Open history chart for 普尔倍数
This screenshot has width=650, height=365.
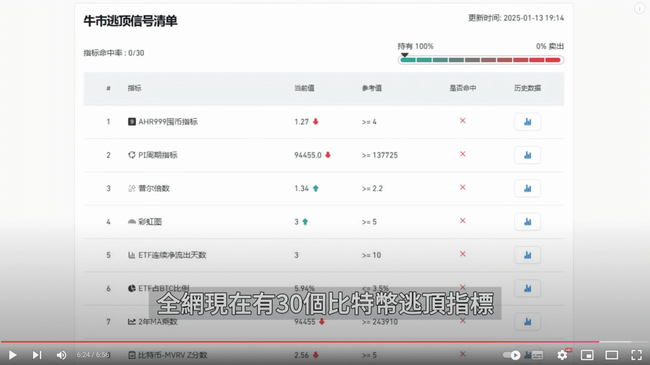[x=527, y=188]
